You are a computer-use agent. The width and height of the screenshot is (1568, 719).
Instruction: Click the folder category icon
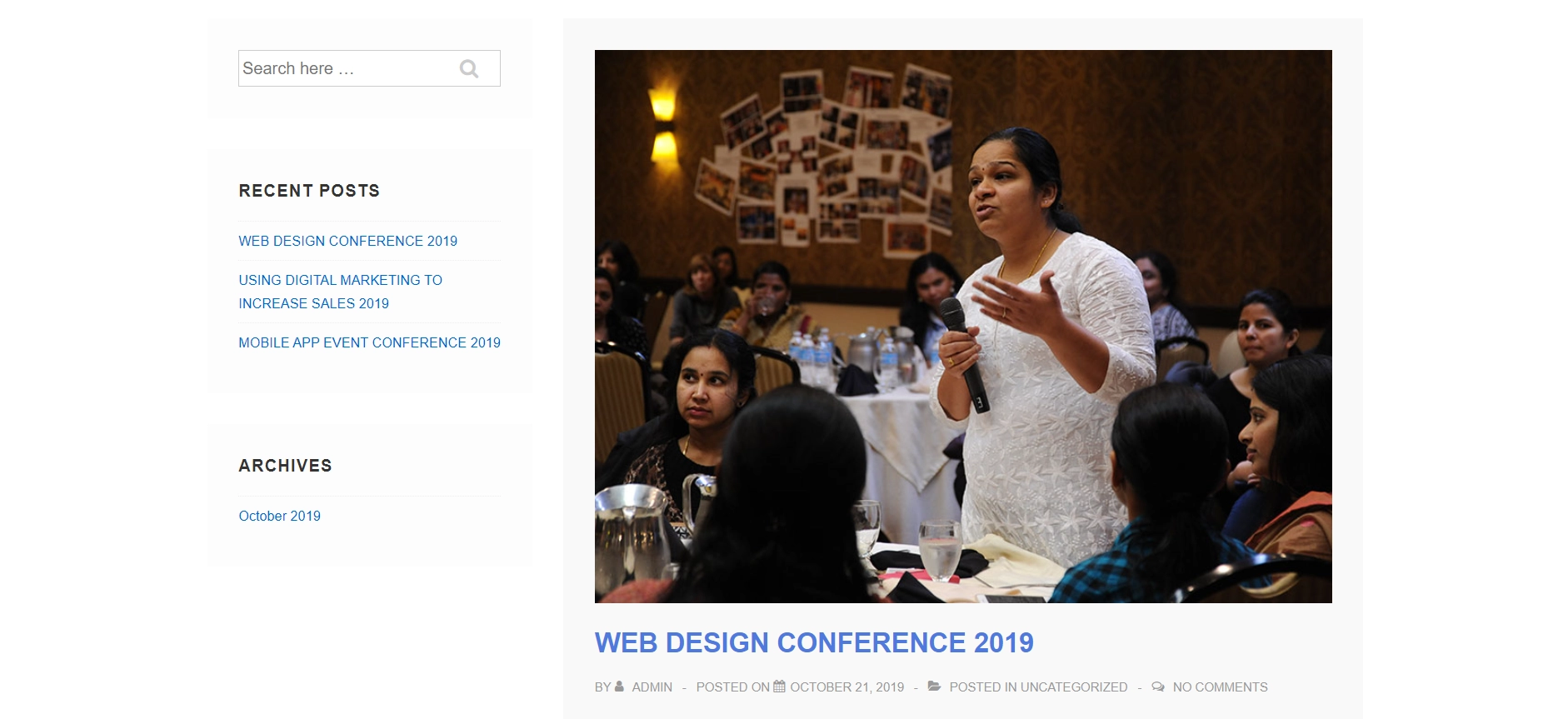(934, 687)
